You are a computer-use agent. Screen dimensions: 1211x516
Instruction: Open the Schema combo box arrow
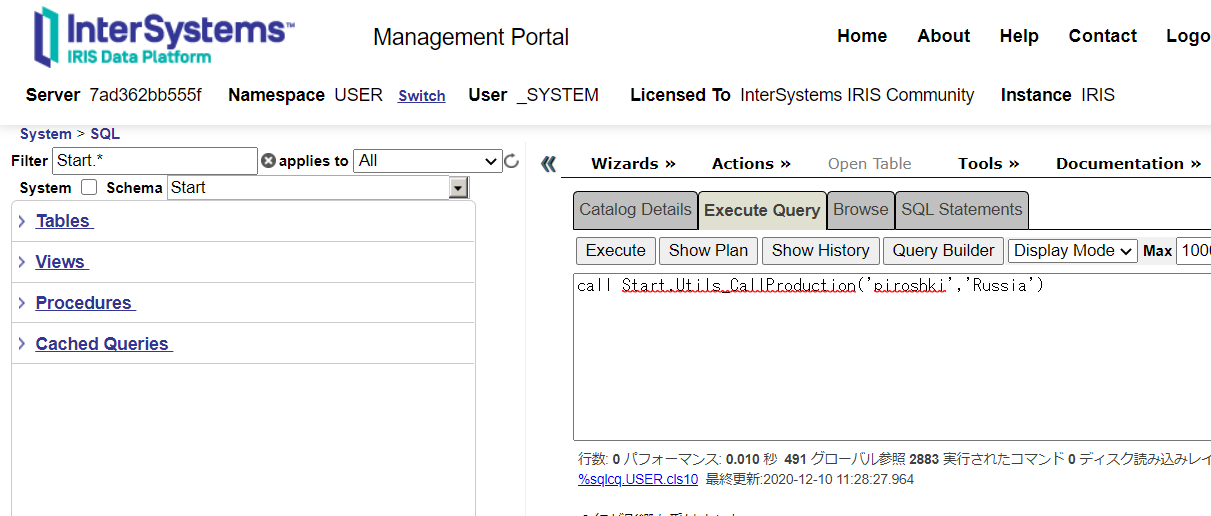pos(459,188)
